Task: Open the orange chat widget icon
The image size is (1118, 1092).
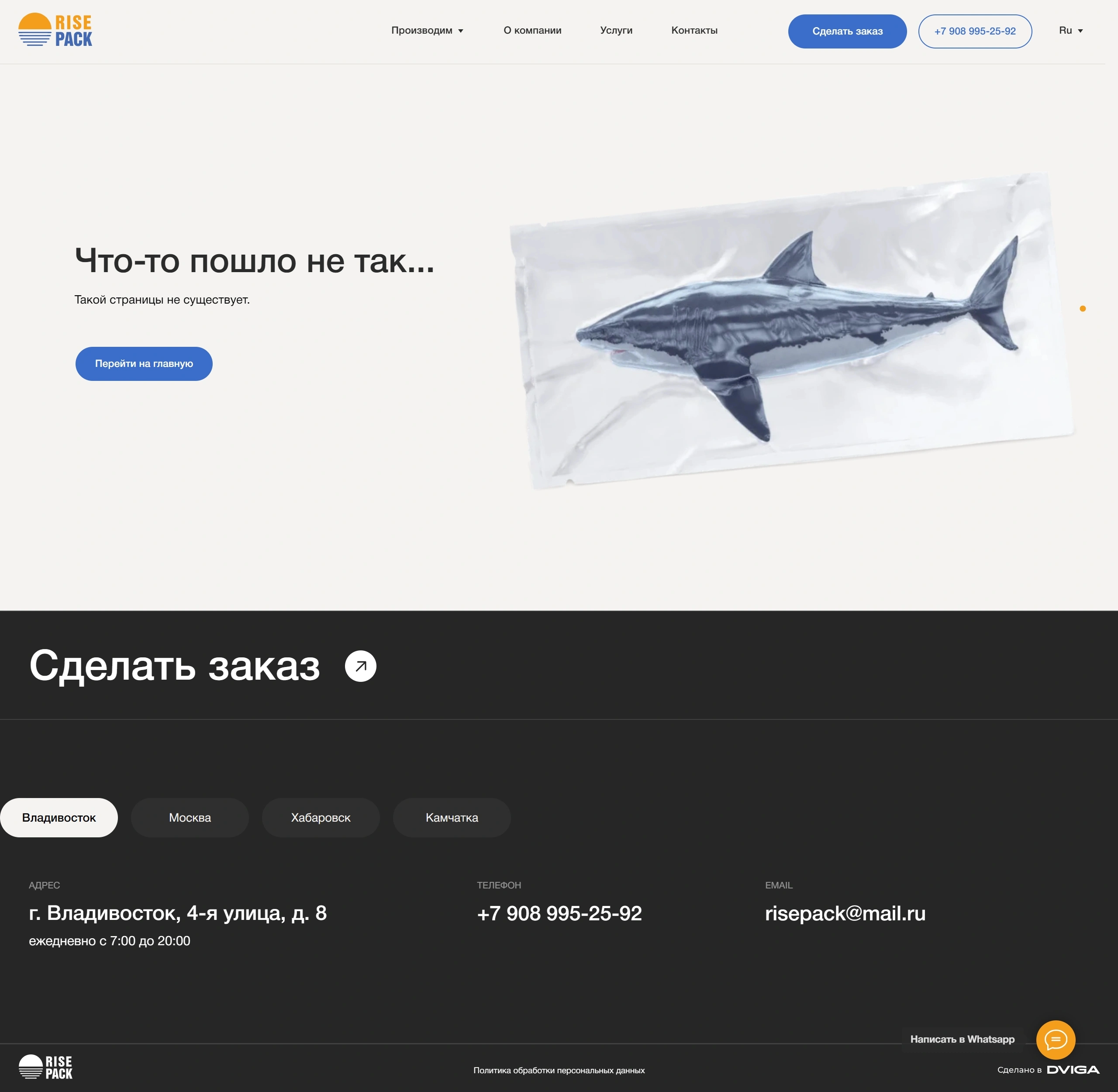Action: click(x=1056, y=1039)
